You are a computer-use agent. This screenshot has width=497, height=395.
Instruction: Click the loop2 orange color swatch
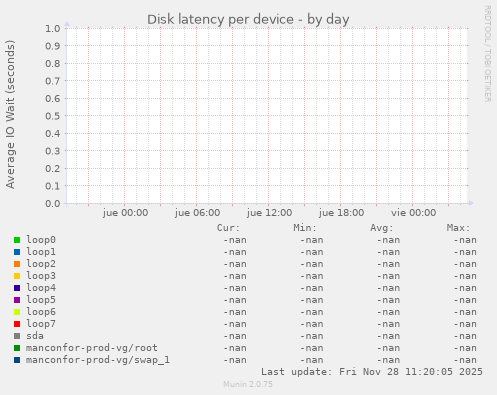[x=17, y=264]
